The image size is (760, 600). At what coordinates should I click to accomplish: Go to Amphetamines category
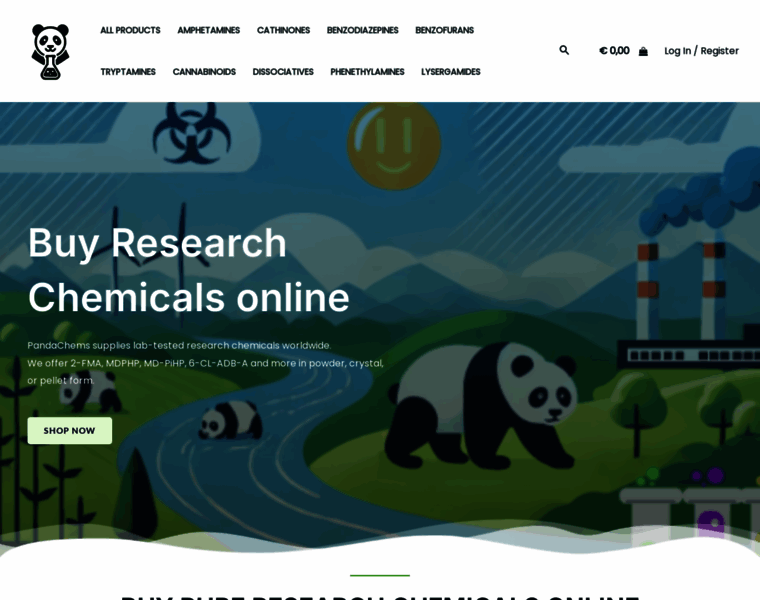[208, 30]
